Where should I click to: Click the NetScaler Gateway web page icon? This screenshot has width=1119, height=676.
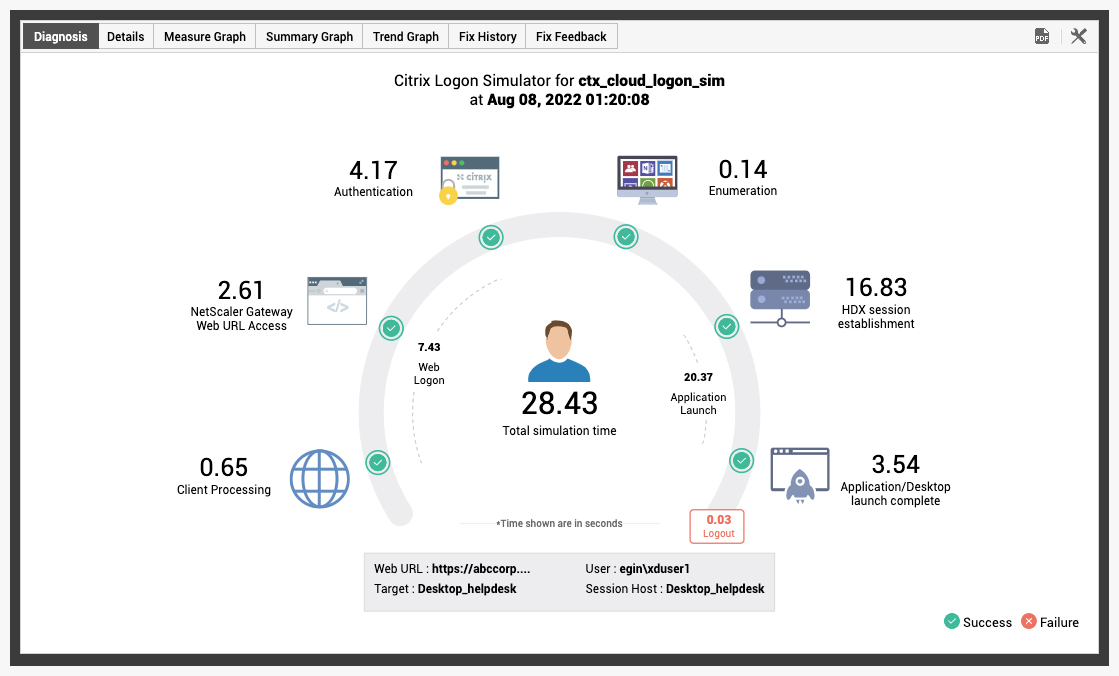[337, 301]
